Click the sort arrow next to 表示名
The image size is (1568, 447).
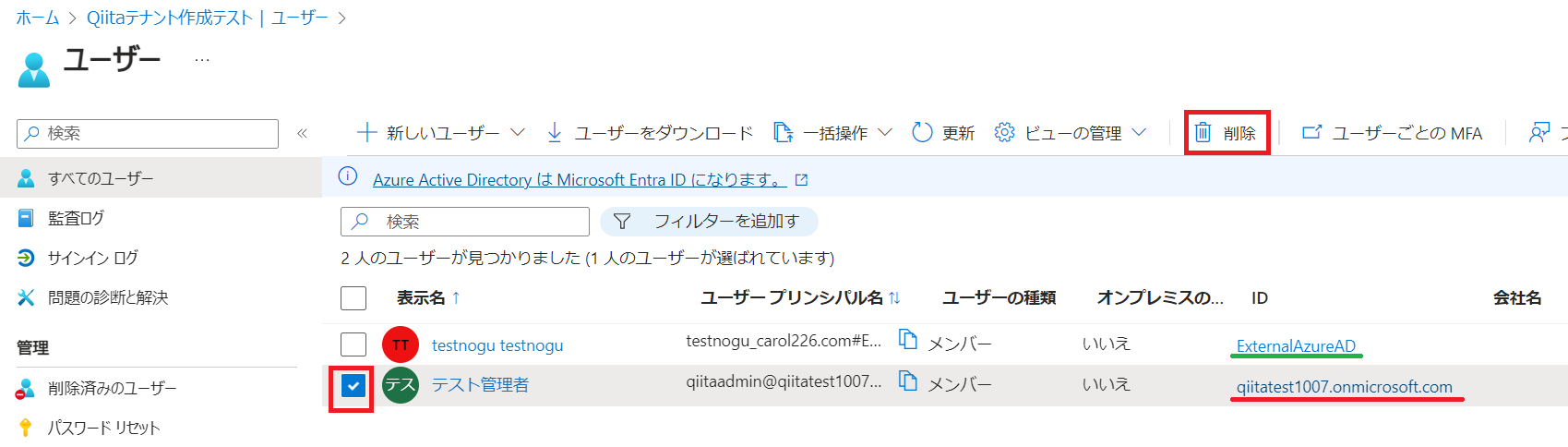point(456,297)
